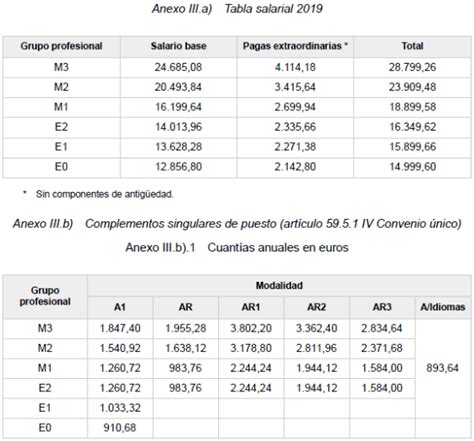Select the 'A/Idiomas' column header

(x=443, y=307)
